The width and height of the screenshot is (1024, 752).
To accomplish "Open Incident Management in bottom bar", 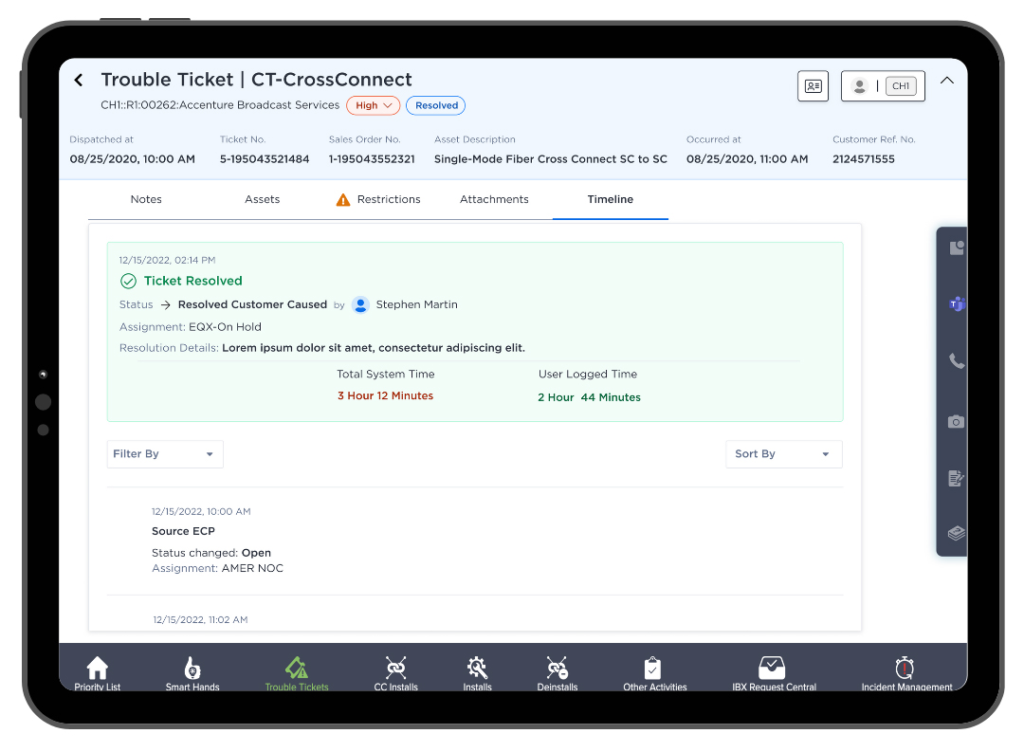I will pyautogui.click(x=906, y=673).
